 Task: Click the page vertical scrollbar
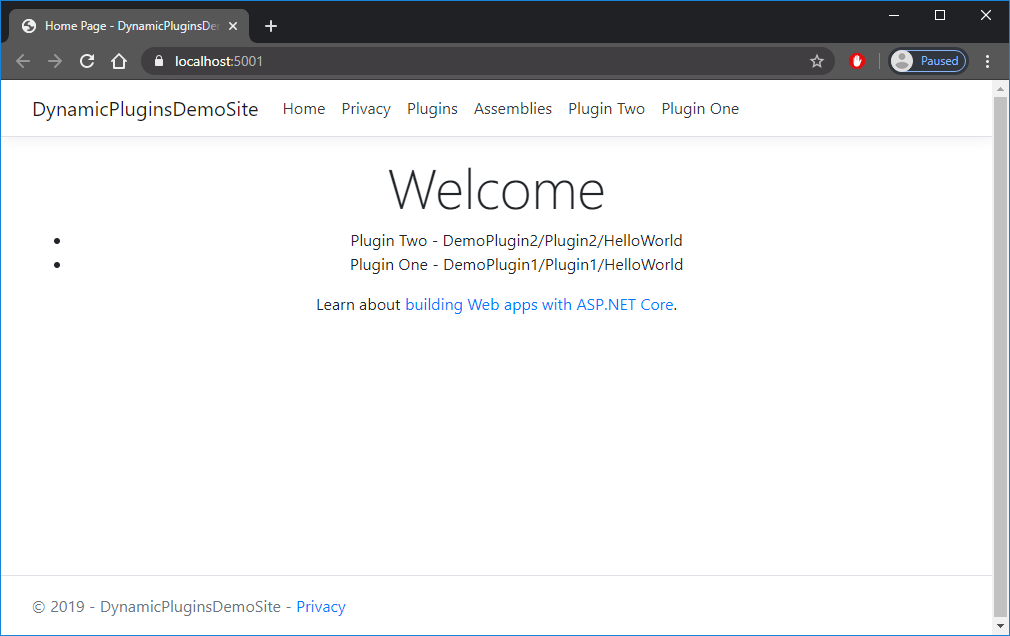(x=1001, y=350)
